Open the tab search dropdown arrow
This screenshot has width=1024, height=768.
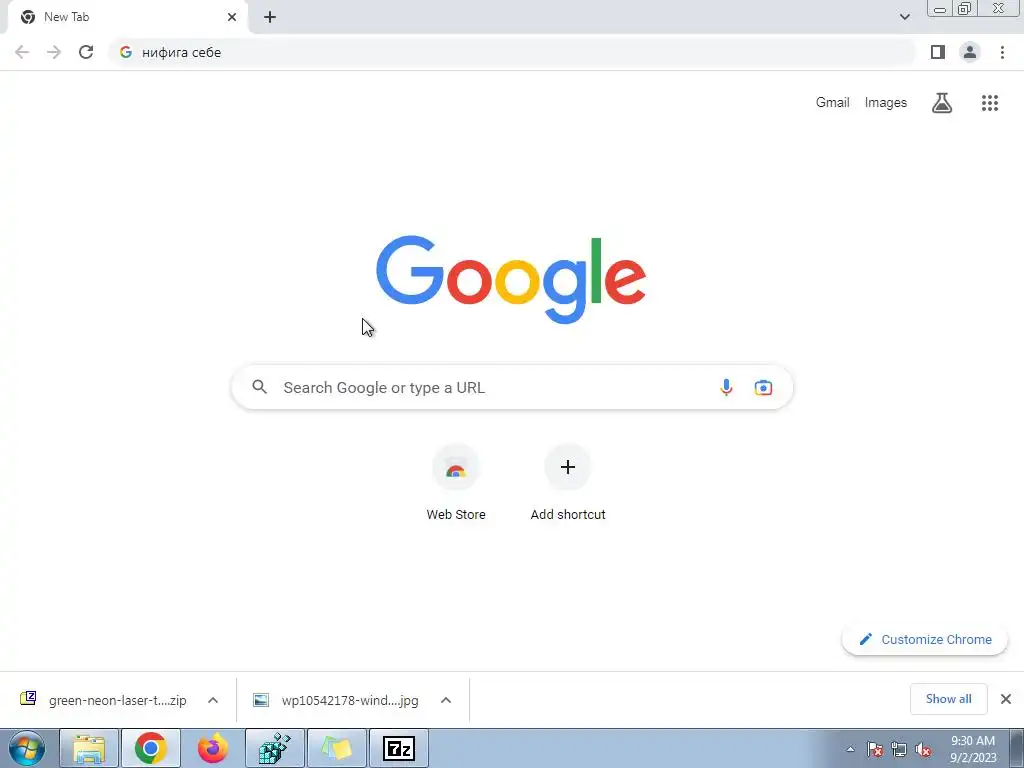[x=904, y=17]
